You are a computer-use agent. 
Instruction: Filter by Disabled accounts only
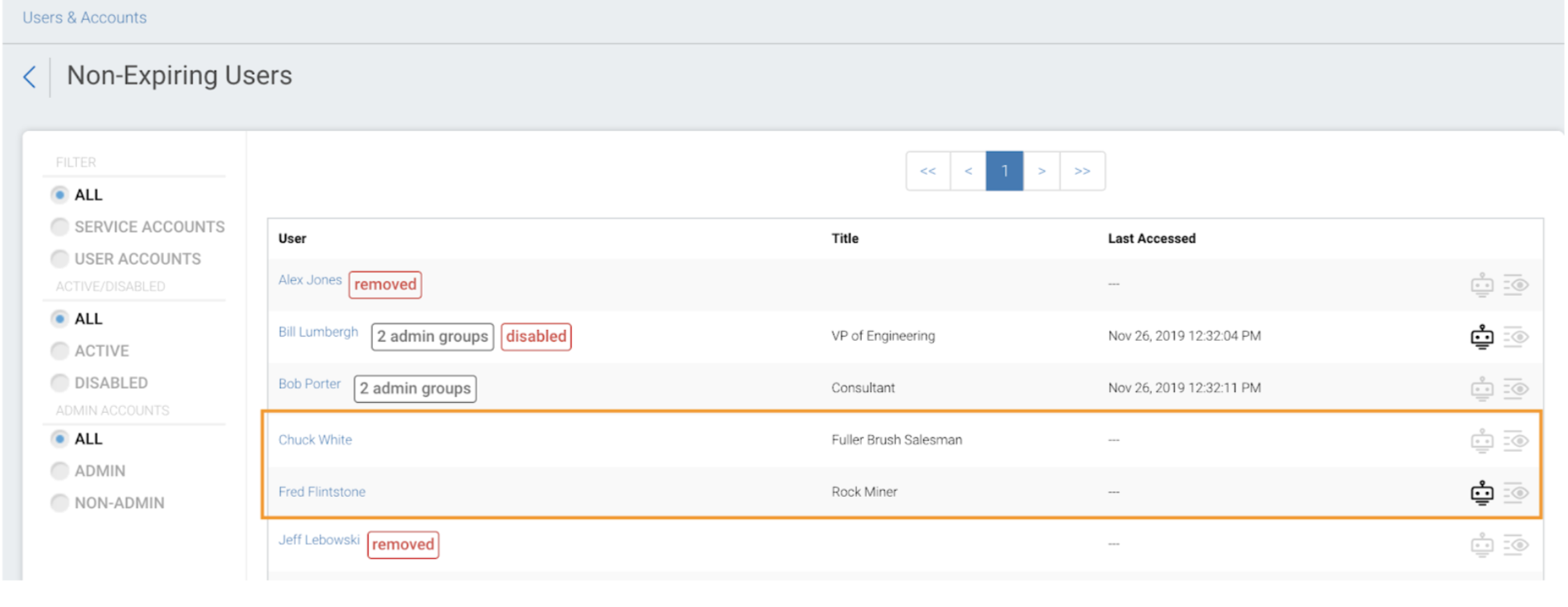pyautogui.click(x=60, y=382)
